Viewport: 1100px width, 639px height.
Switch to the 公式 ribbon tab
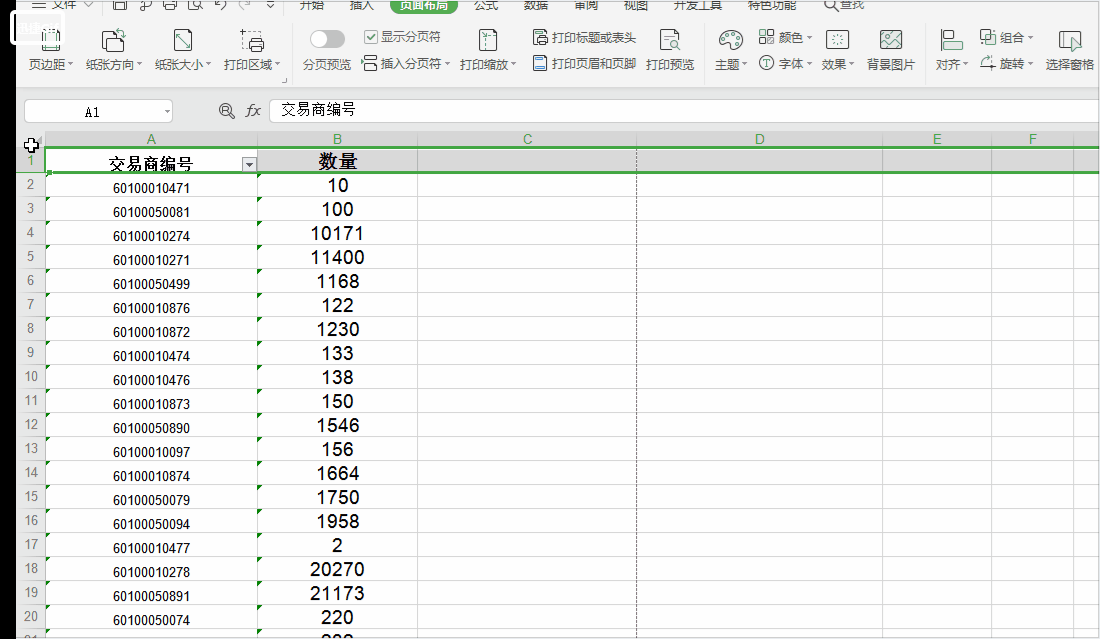(485, 6)
